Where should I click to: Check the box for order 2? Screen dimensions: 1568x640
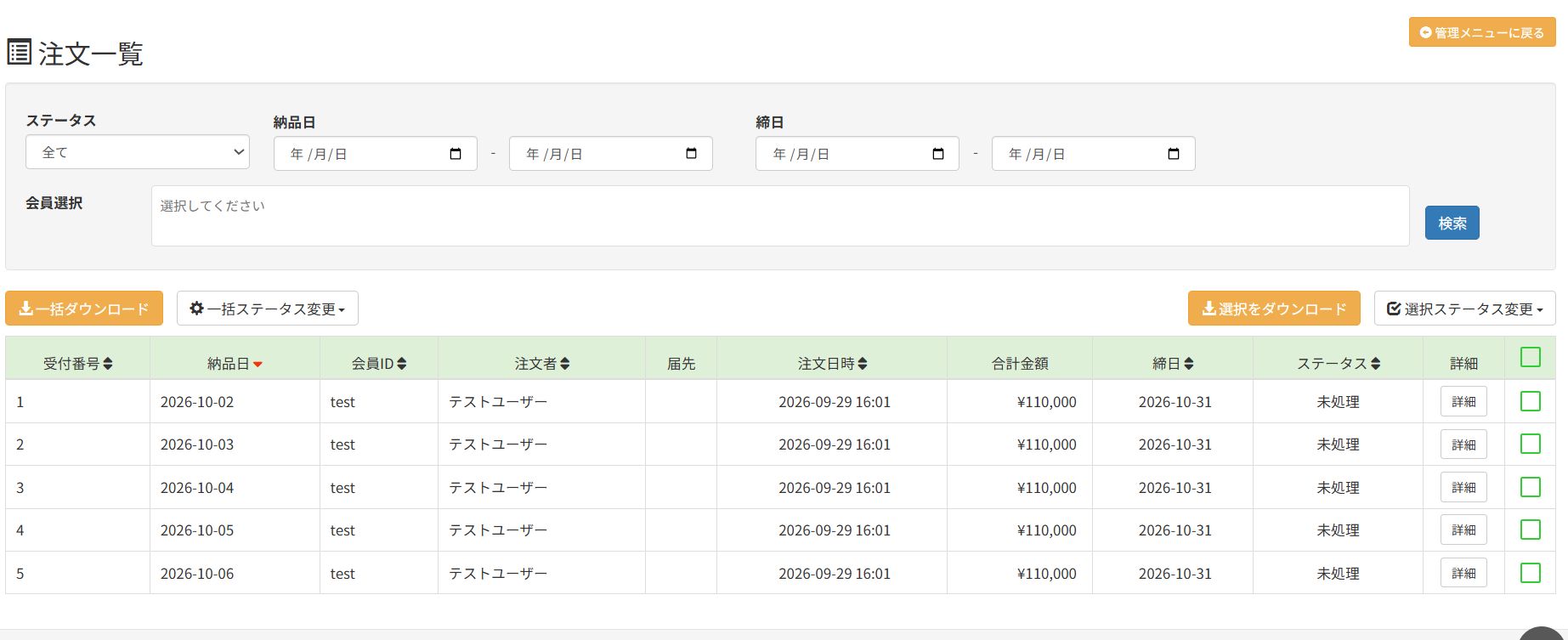tap(1531, 444)
